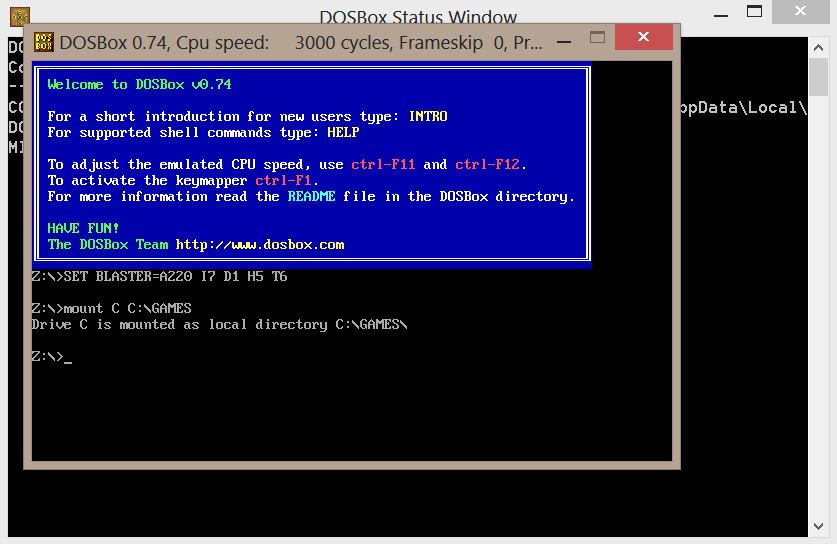Viewport: 837px width, 544px height.
Task: Maximize the DOSBox 0.74 window
Action: (x=597, y=37)
